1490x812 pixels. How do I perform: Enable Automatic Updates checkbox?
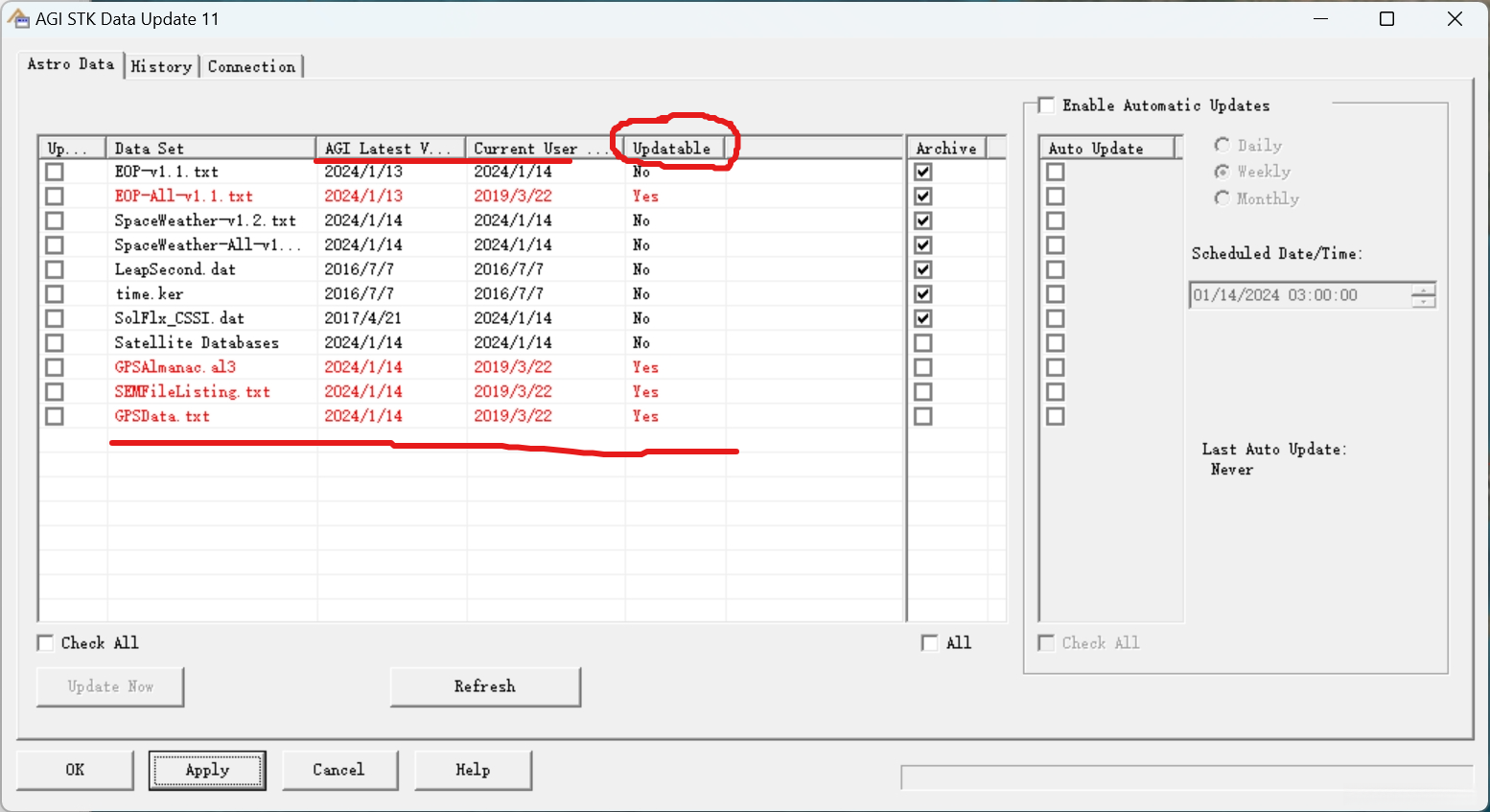click(x=1046, y=104)
